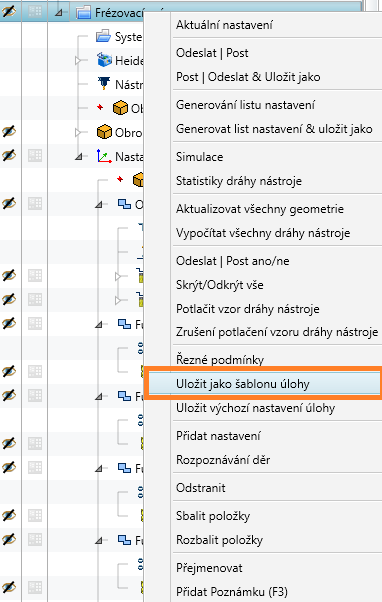
Task: Open the Syste folder icon
Action: [x=103, y=36]
